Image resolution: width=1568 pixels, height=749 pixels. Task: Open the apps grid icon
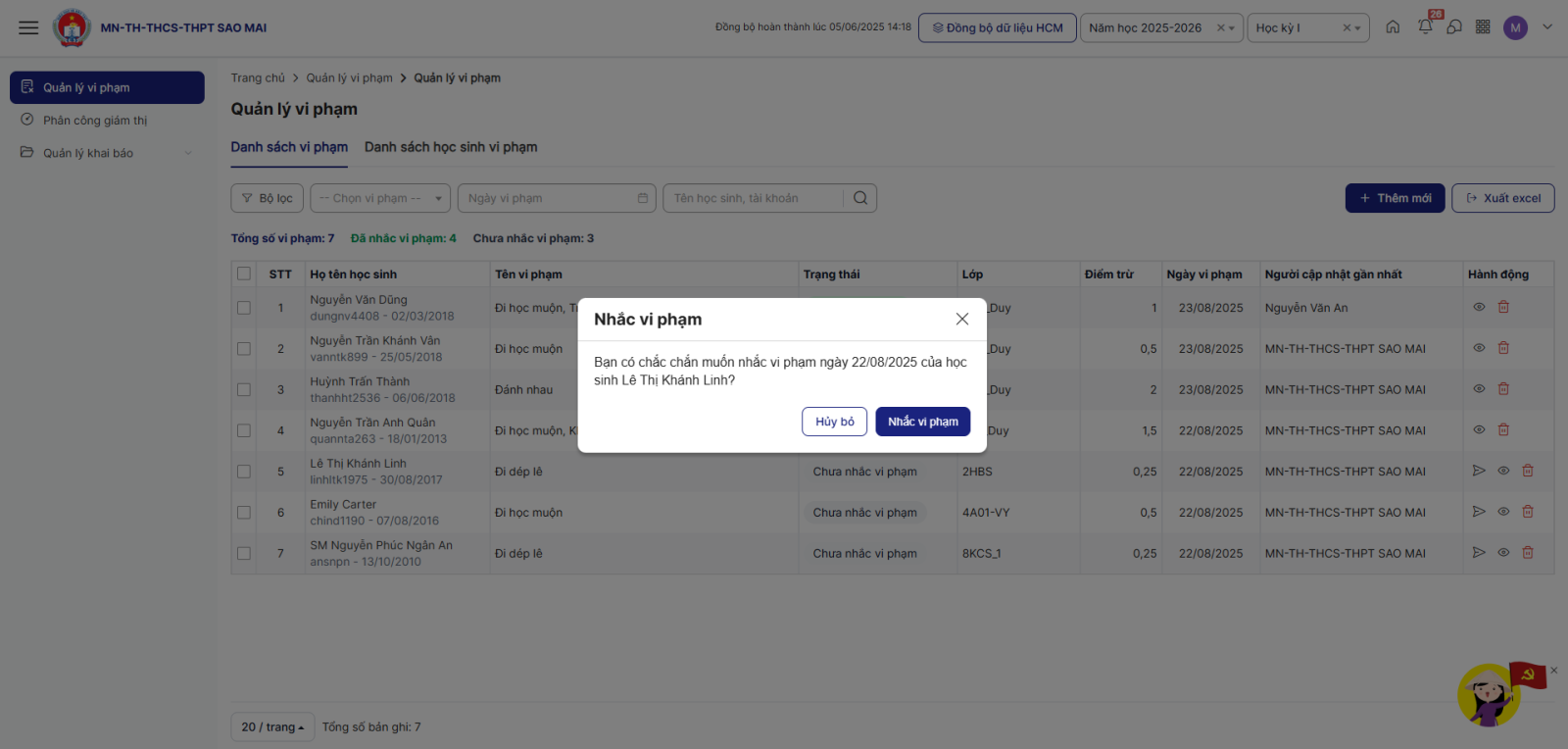pos(1483,27)
